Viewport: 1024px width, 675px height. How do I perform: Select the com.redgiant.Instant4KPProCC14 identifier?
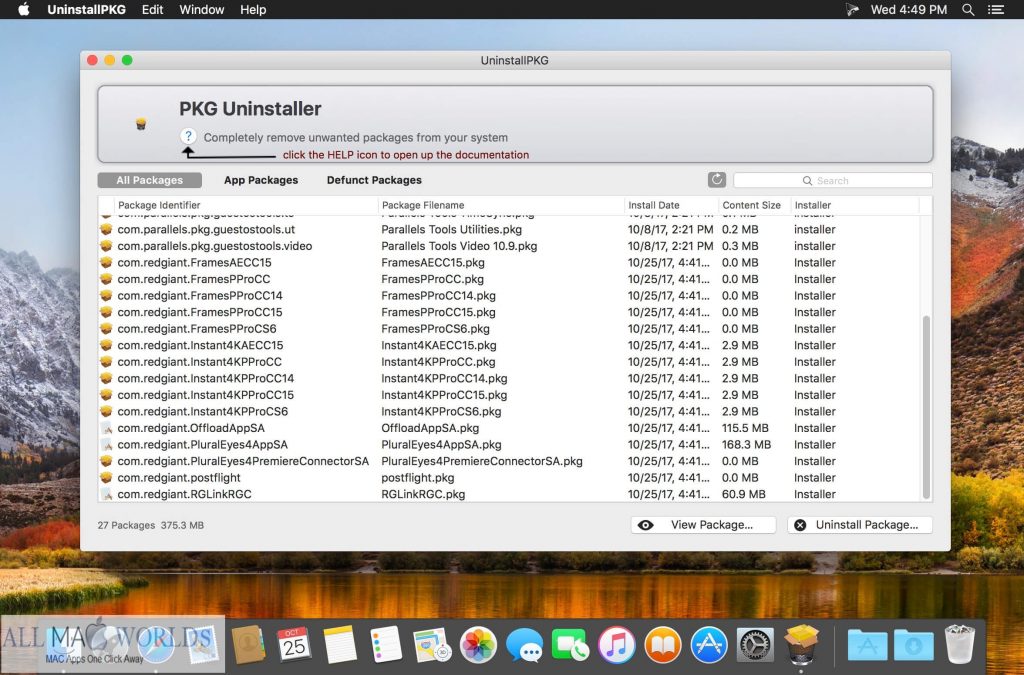(x=206, y=378)
